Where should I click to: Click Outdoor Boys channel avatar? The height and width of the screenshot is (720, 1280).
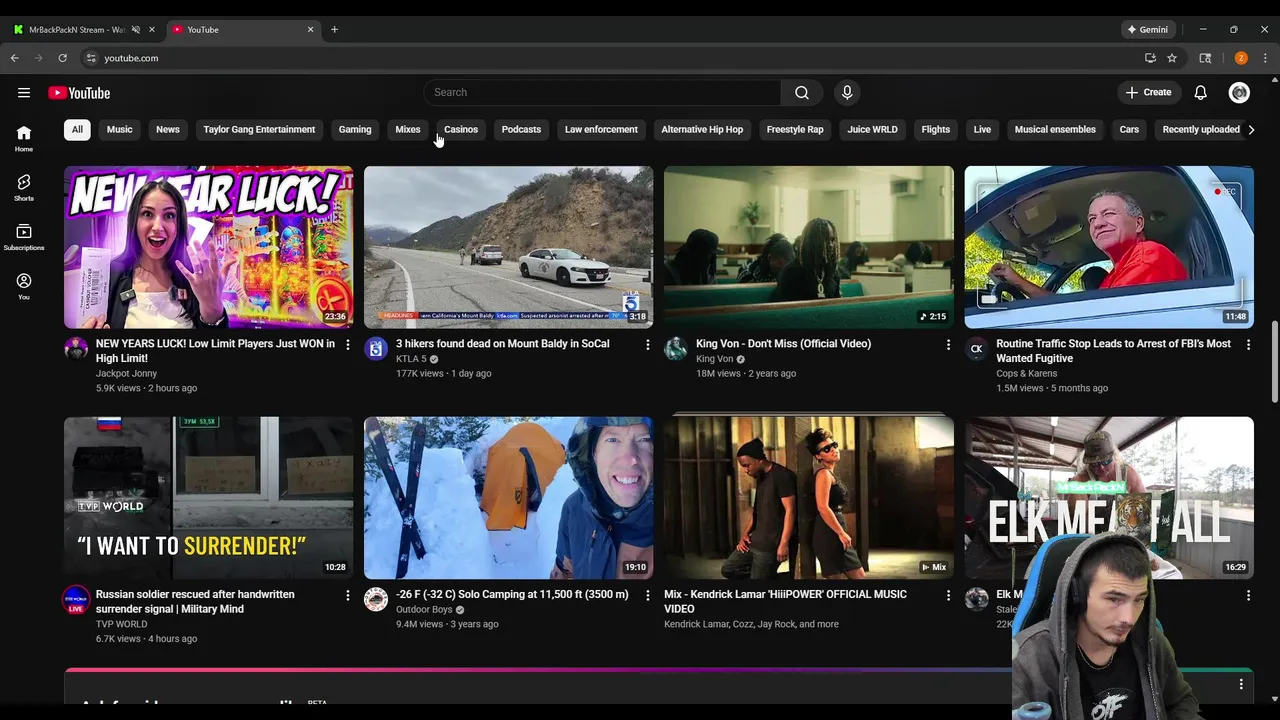tap(376, 599)
